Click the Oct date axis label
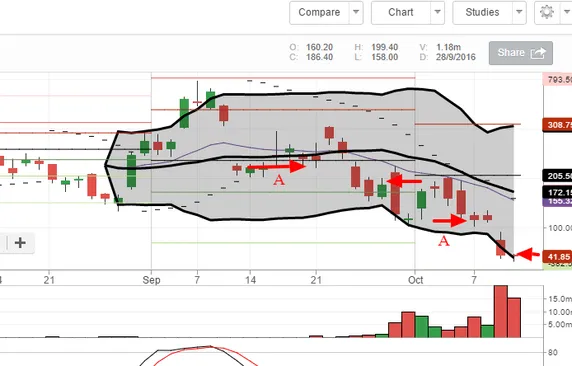The height and width of the screenshot is (366, 572). [x=416, y=280]
